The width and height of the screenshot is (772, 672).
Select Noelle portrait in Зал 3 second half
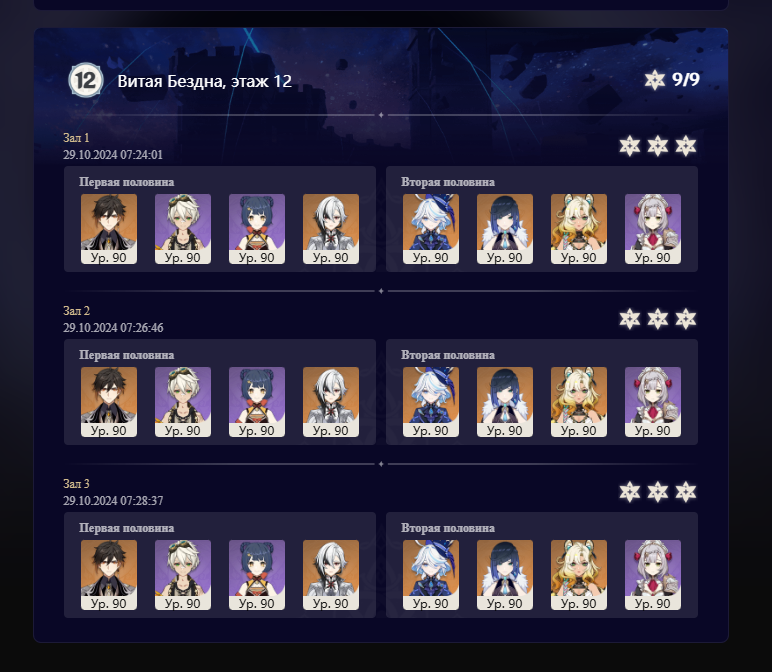(653, 575)
